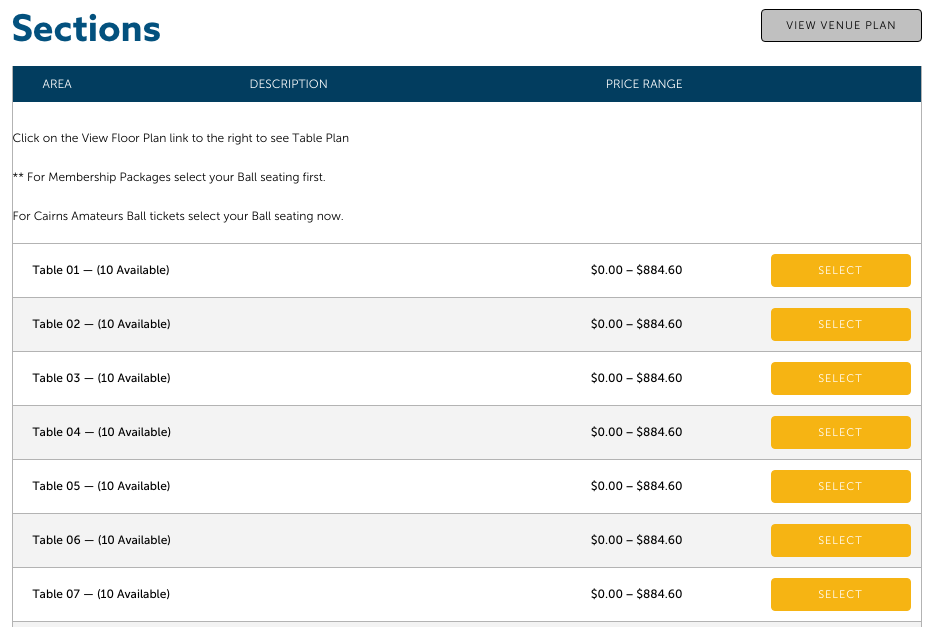Click the Table 03 price range value
This screenshot has height=627, width=934.
point(636,378)
